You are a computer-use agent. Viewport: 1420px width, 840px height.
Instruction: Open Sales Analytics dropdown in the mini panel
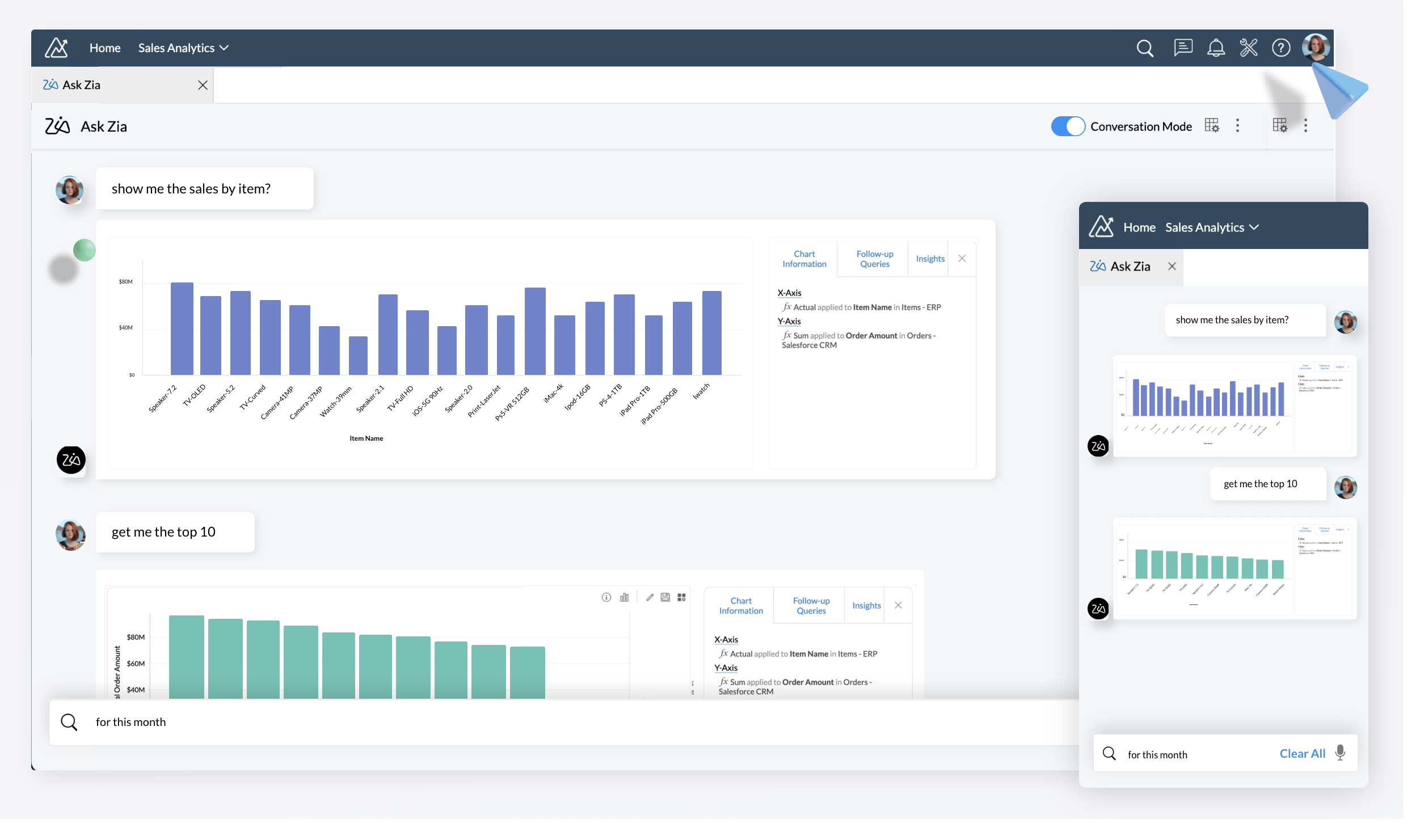pyautogui.click(x=1212, y=227)
